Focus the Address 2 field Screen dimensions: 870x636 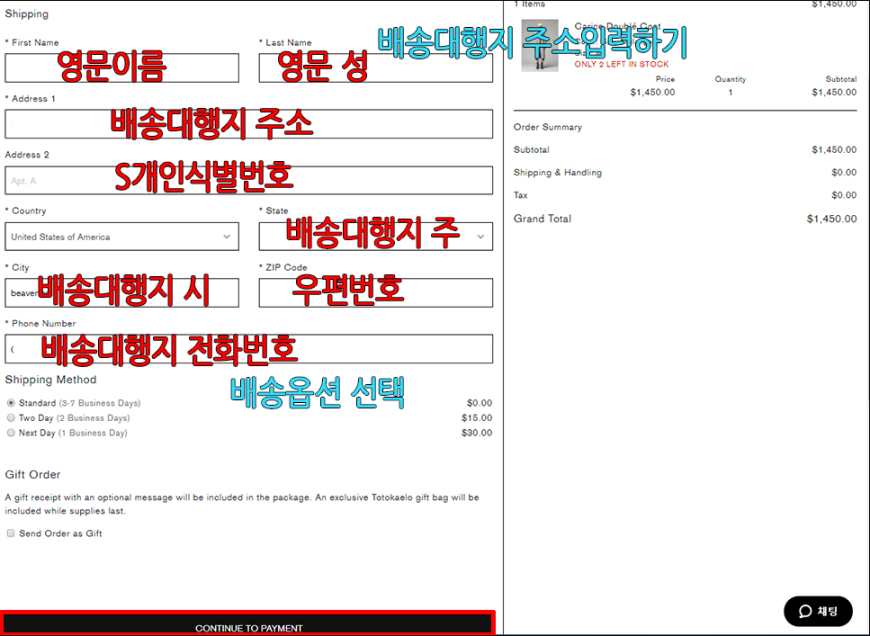(x=249, y=180)
